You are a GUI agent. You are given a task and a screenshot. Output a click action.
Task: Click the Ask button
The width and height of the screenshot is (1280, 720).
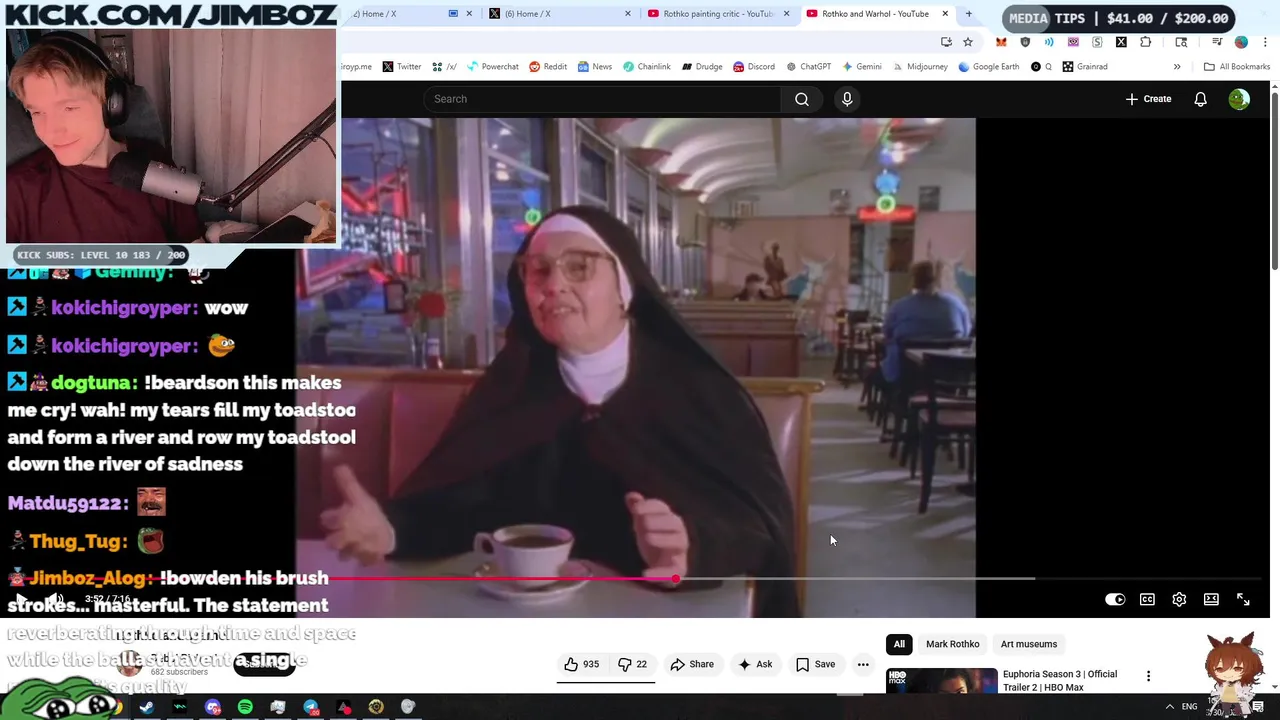[755, 664]
